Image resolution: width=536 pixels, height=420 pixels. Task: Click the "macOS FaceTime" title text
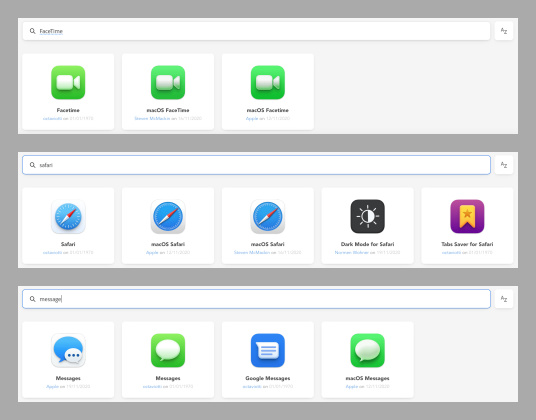click(x=168, y=110)
